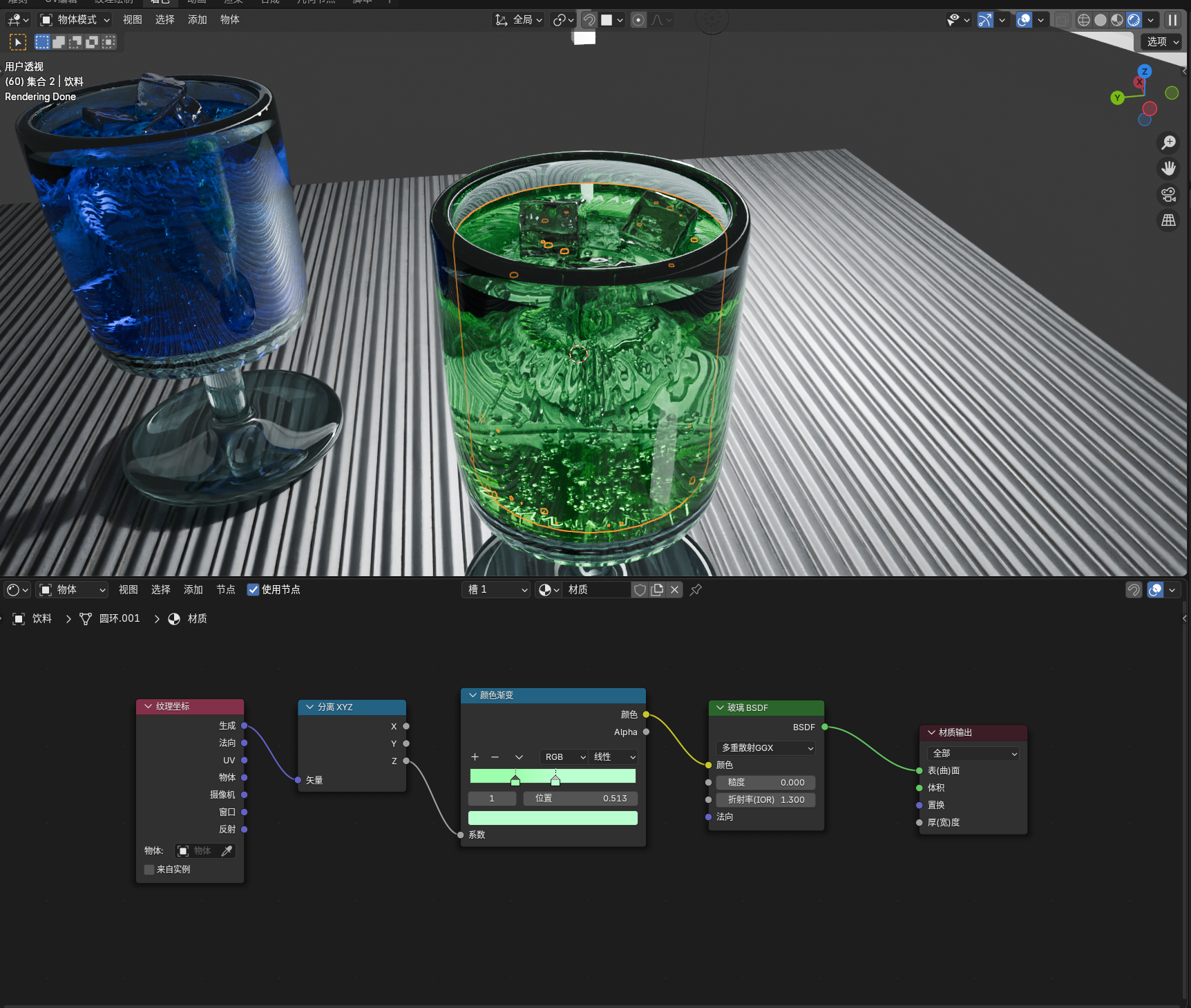Open the 线性 interpolation dropdown
This screenshot has height=1008, width=1191.
coord(613,757)
